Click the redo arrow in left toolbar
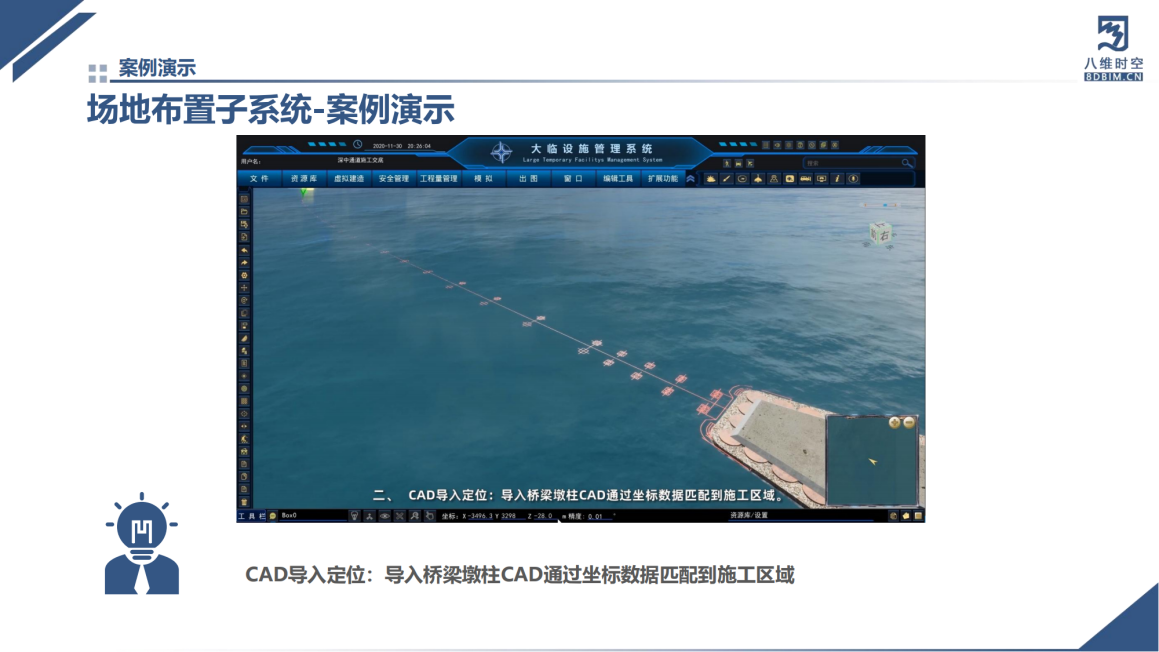1159x652 pixels. point(244,263)
